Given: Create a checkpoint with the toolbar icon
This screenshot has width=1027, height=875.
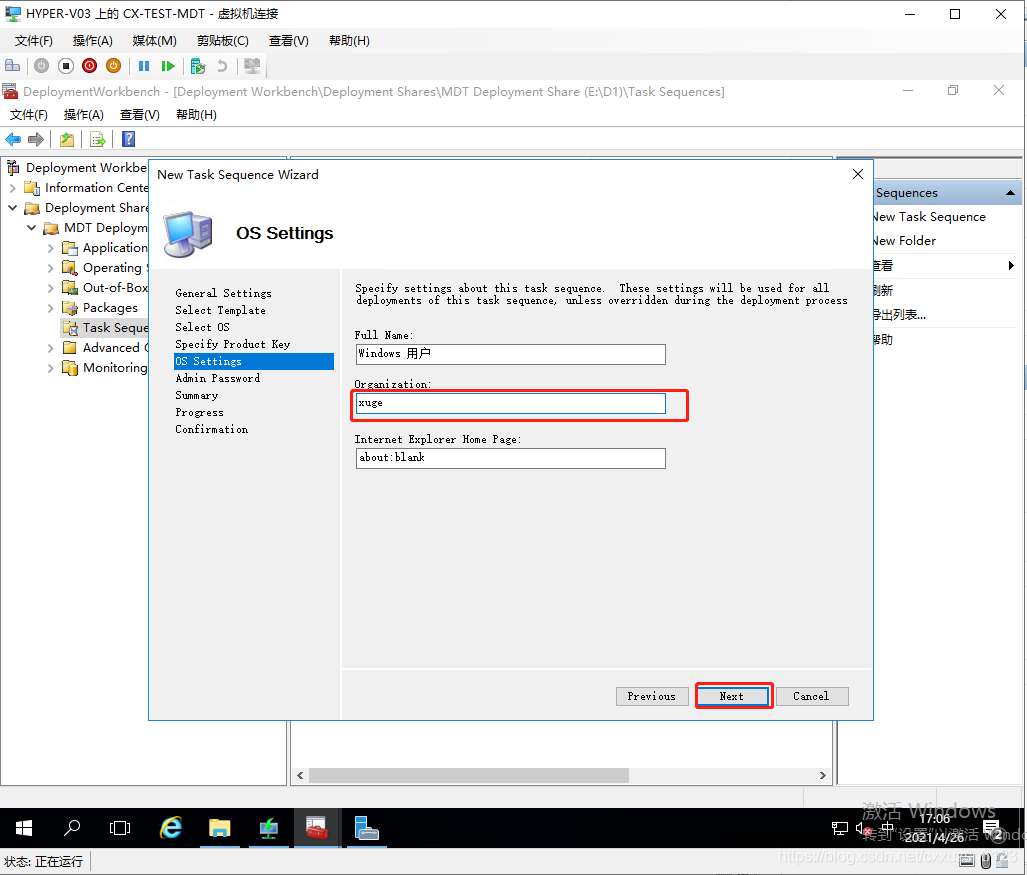Looking at the screenshot, I should (x=198, y=65).
